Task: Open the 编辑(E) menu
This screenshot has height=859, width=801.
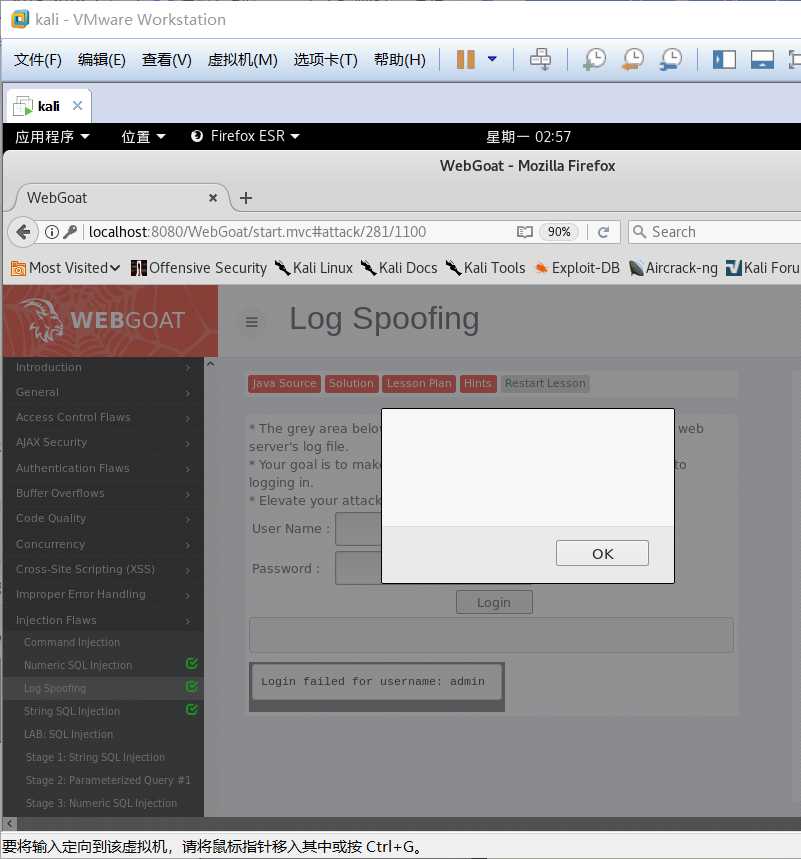Action: pyautogui.click(x=101, y=60)
